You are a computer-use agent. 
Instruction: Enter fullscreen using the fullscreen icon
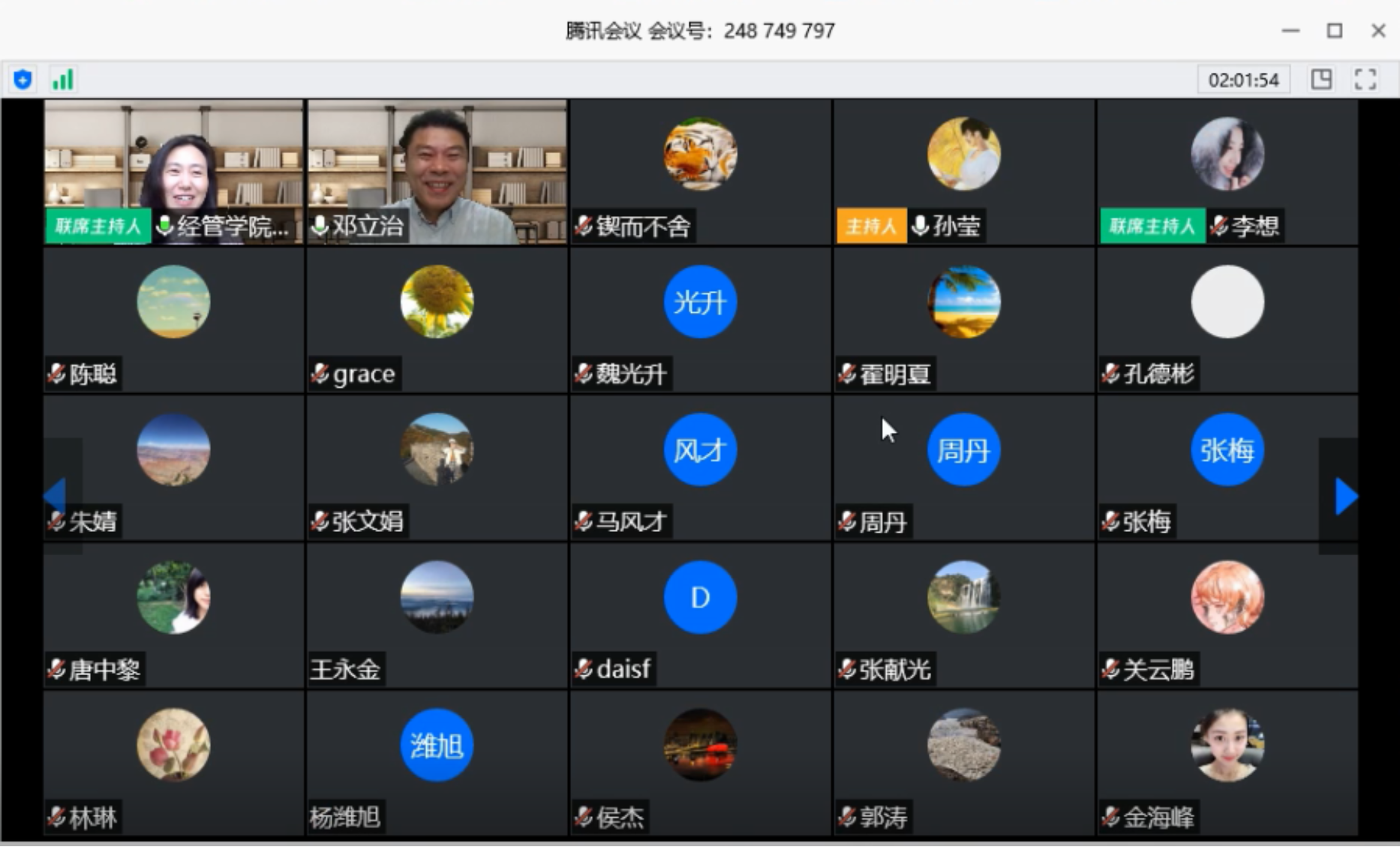(1366, 78)
